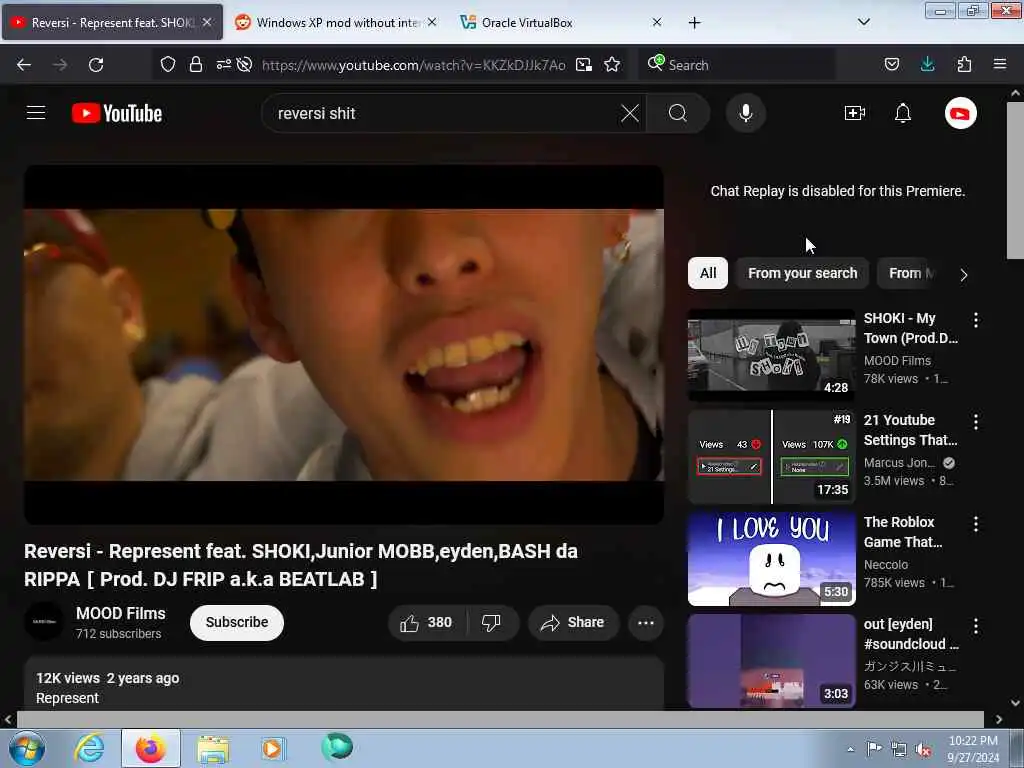Subscribe to MOOD Films

(x=236, y=622)
